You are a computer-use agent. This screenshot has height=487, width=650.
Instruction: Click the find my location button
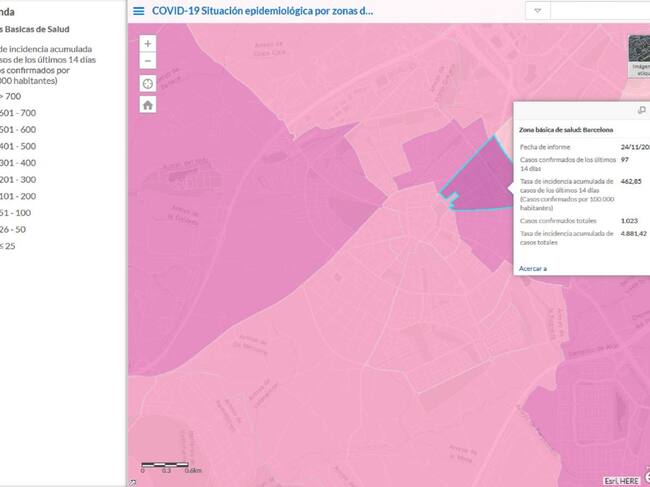(x=148, y=83)
